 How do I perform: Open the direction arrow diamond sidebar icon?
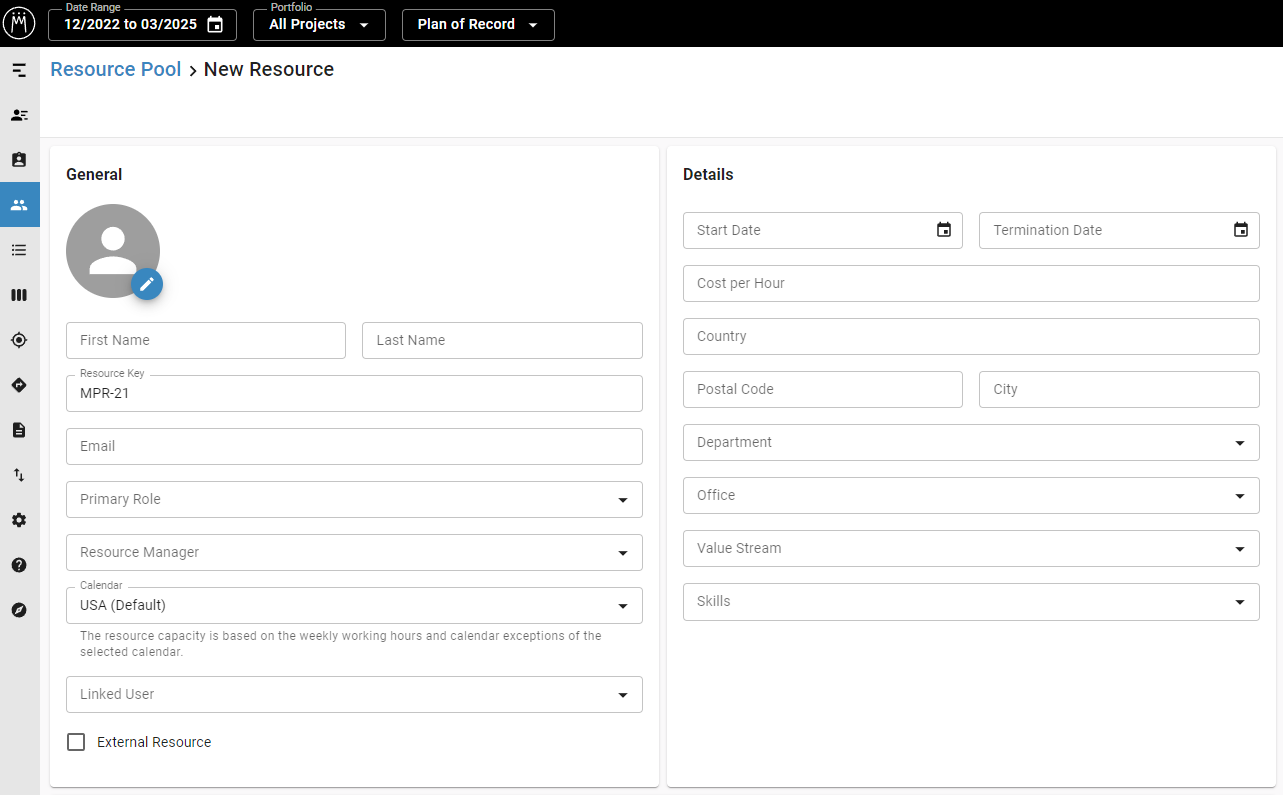tap(19, 385)
